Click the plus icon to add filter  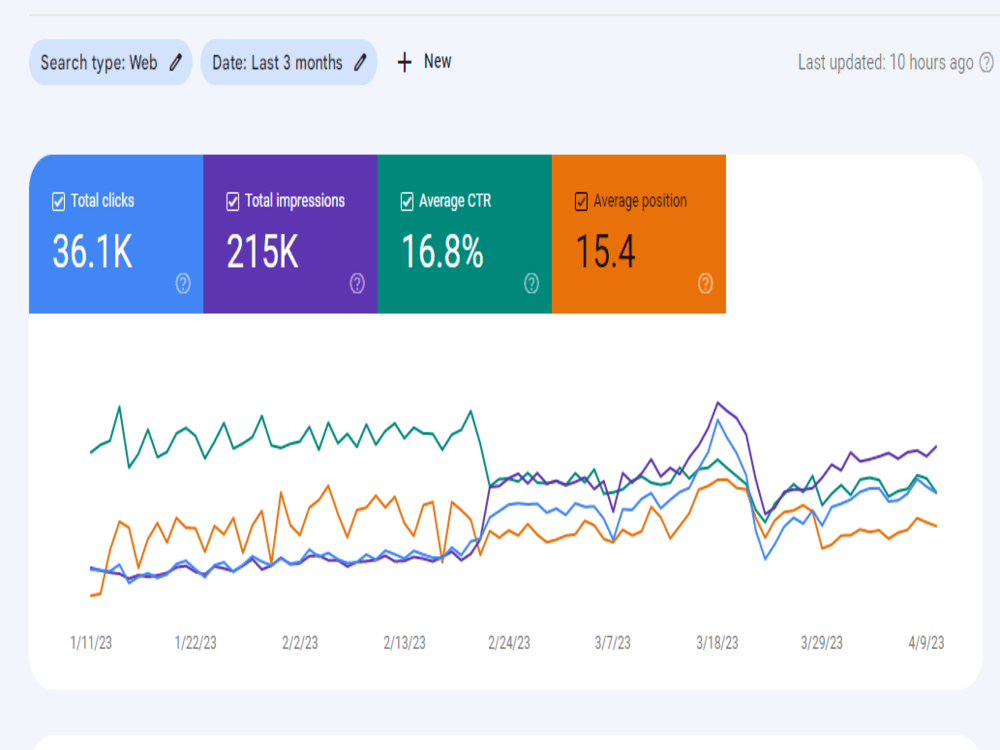[404, 62]
